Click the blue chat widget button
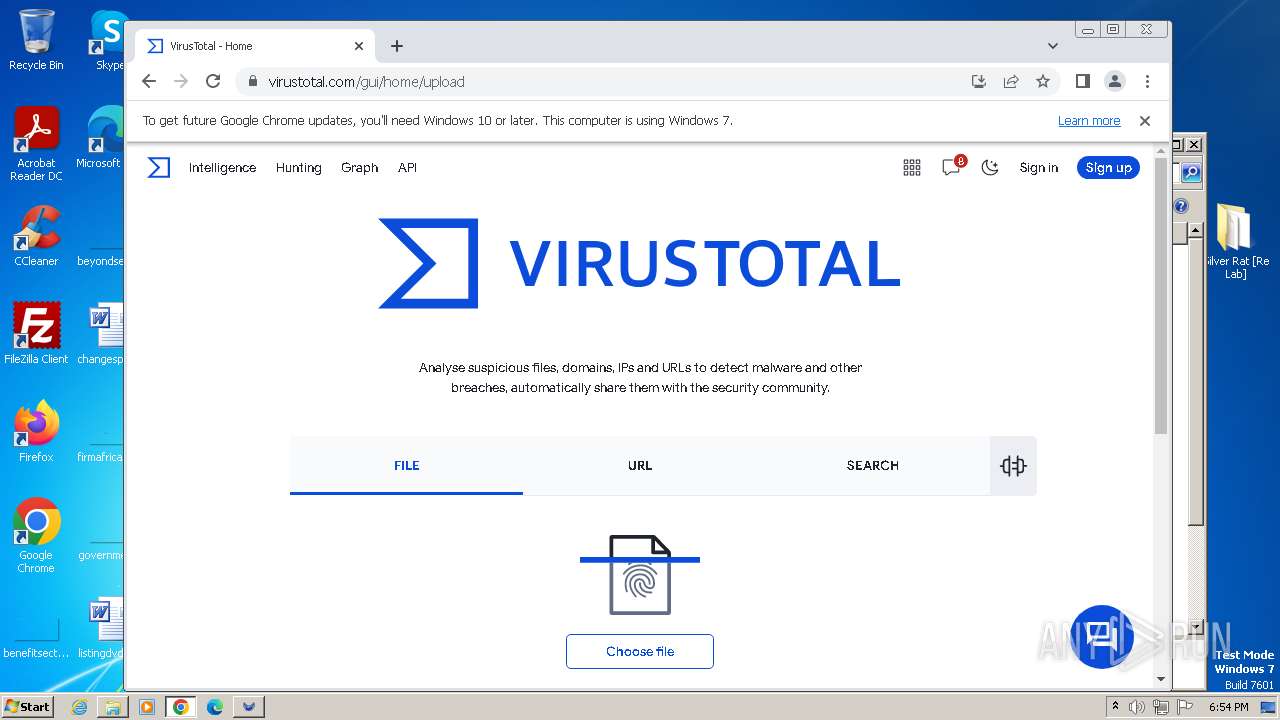This screenshot has width=1280, height=720. 1101,636
